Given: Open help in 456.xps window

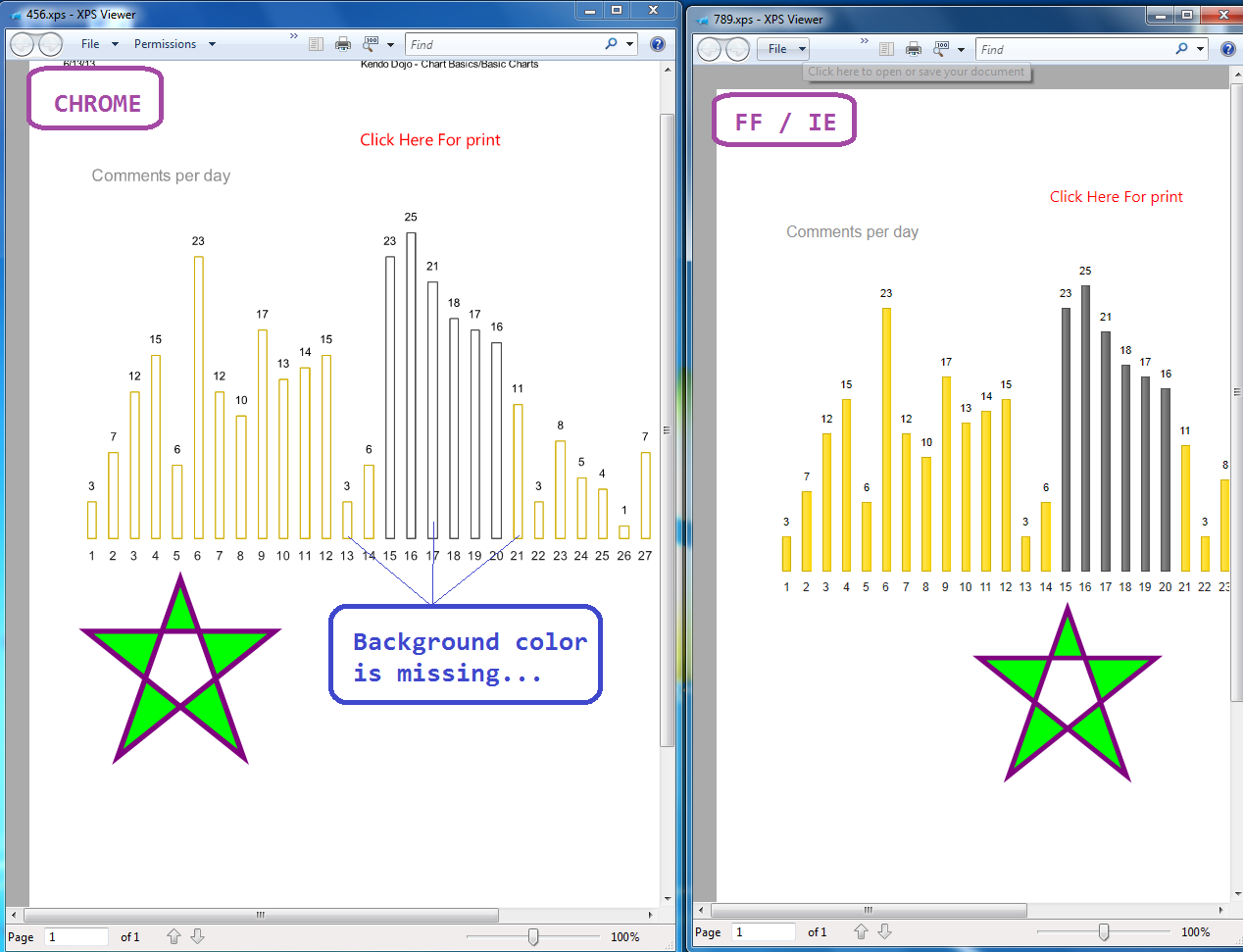Looking at the screenshot, I should tap(658, 44).
